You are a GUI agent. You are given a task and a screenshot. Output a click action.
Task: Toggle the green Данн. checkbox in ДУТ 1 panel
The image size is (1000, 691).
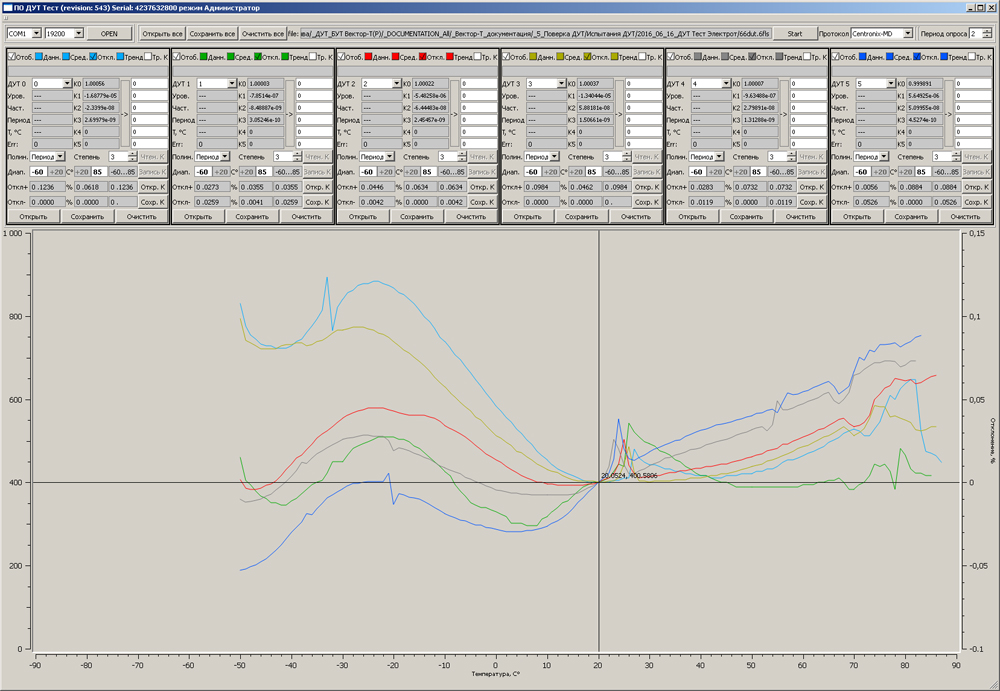coord(203,57)
